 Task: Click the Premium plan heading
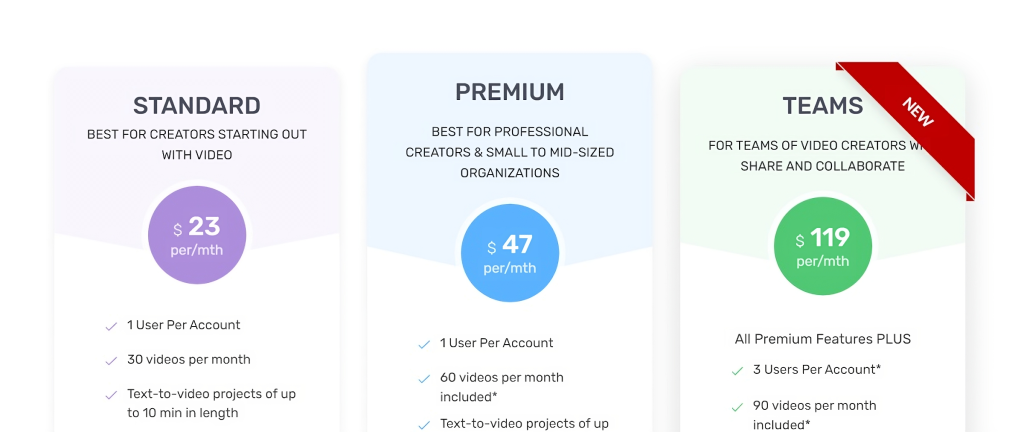(x=509, y=93)
